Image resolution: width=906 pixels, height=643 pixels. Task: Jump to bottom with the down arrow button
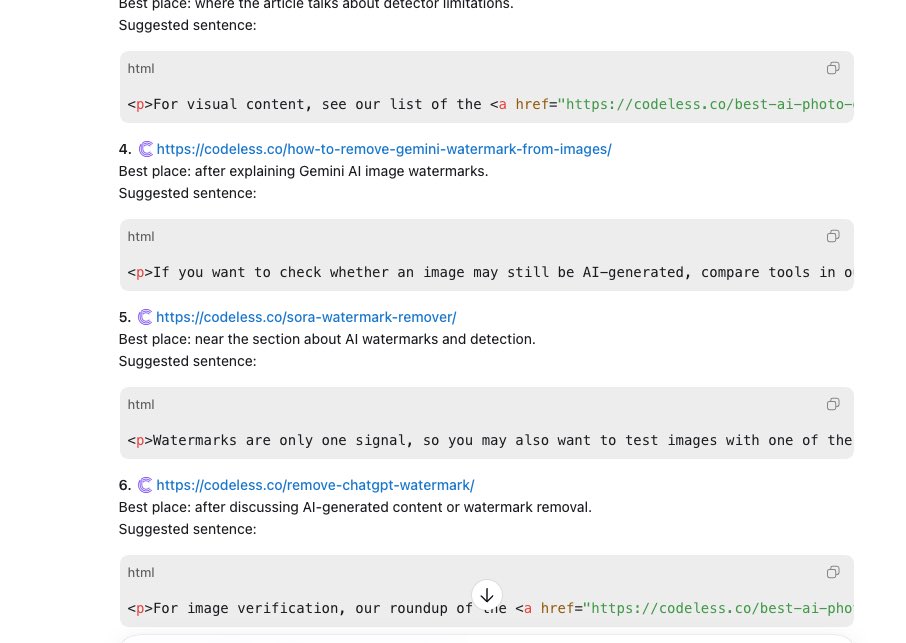point(487,595)
